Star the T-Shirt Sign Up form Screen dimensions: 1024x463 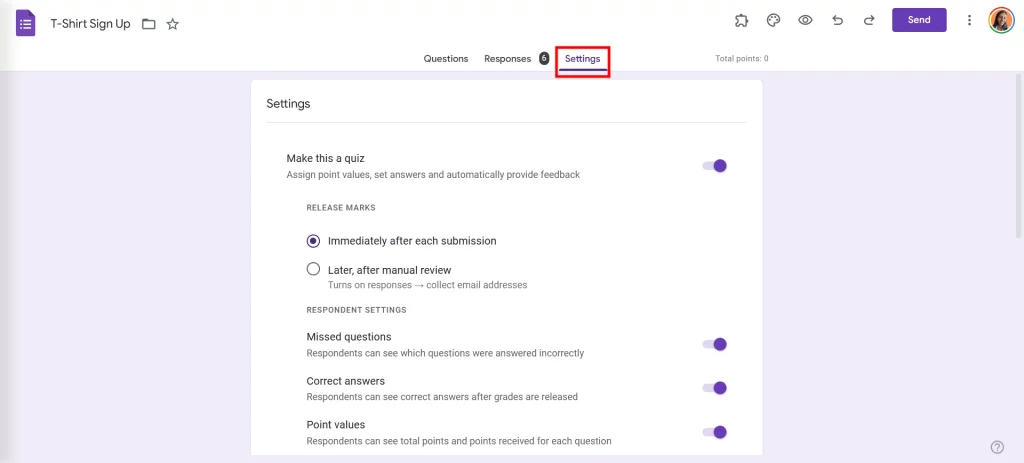(172, 24)
